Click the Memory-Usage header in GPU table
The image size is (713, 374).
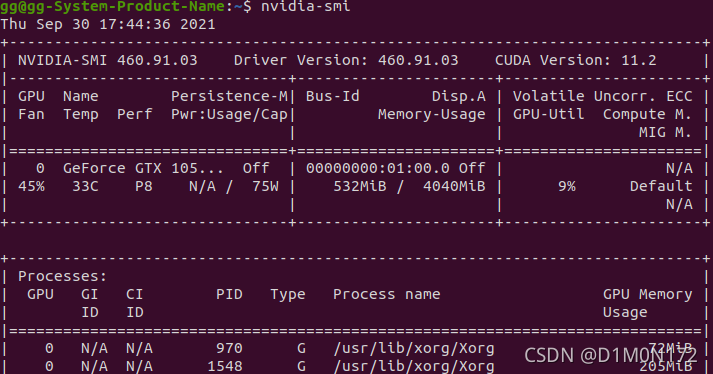[x=432, y=114]
